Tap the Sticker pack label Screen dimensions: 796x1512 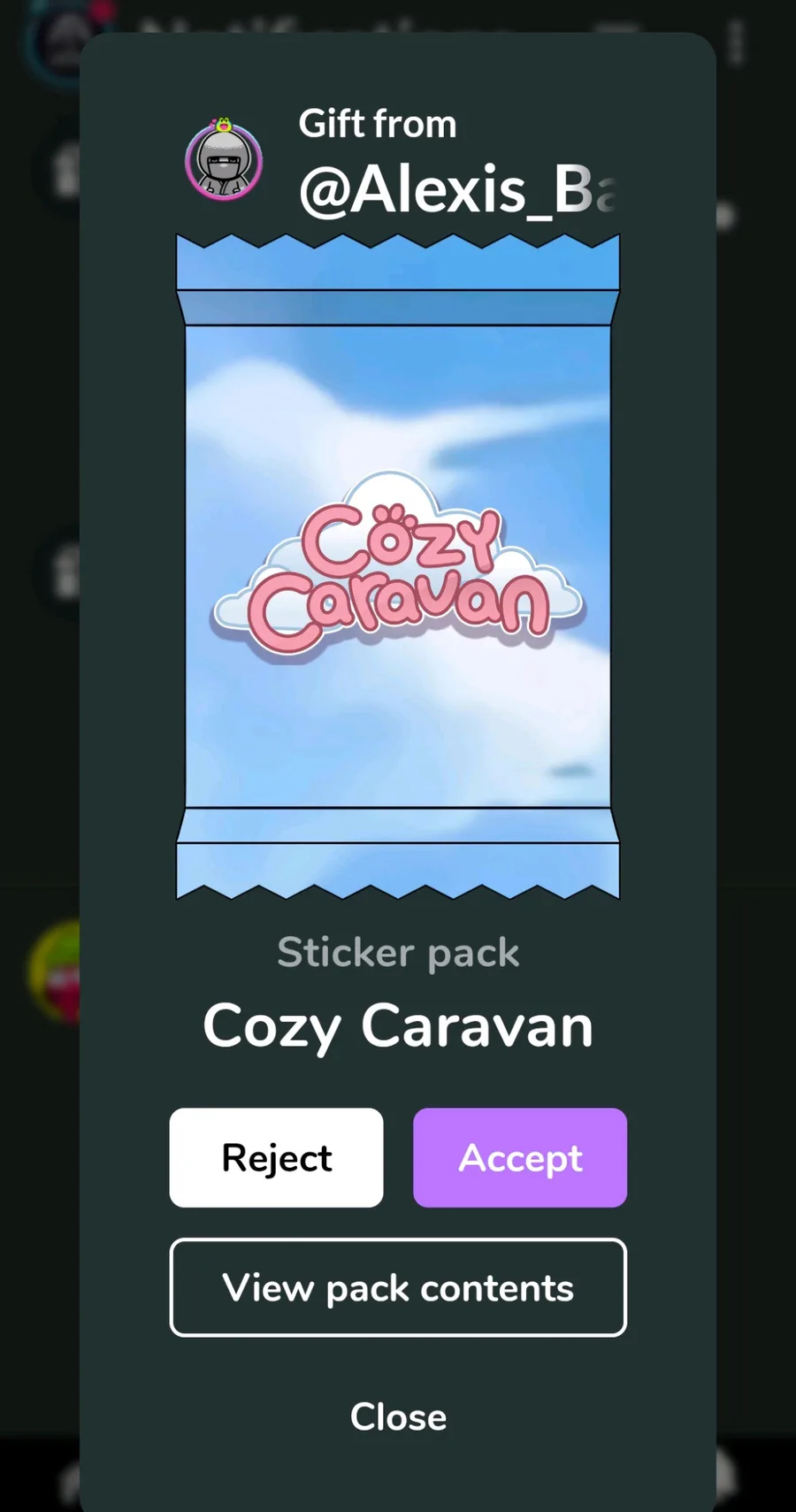(x=398, y=953)
